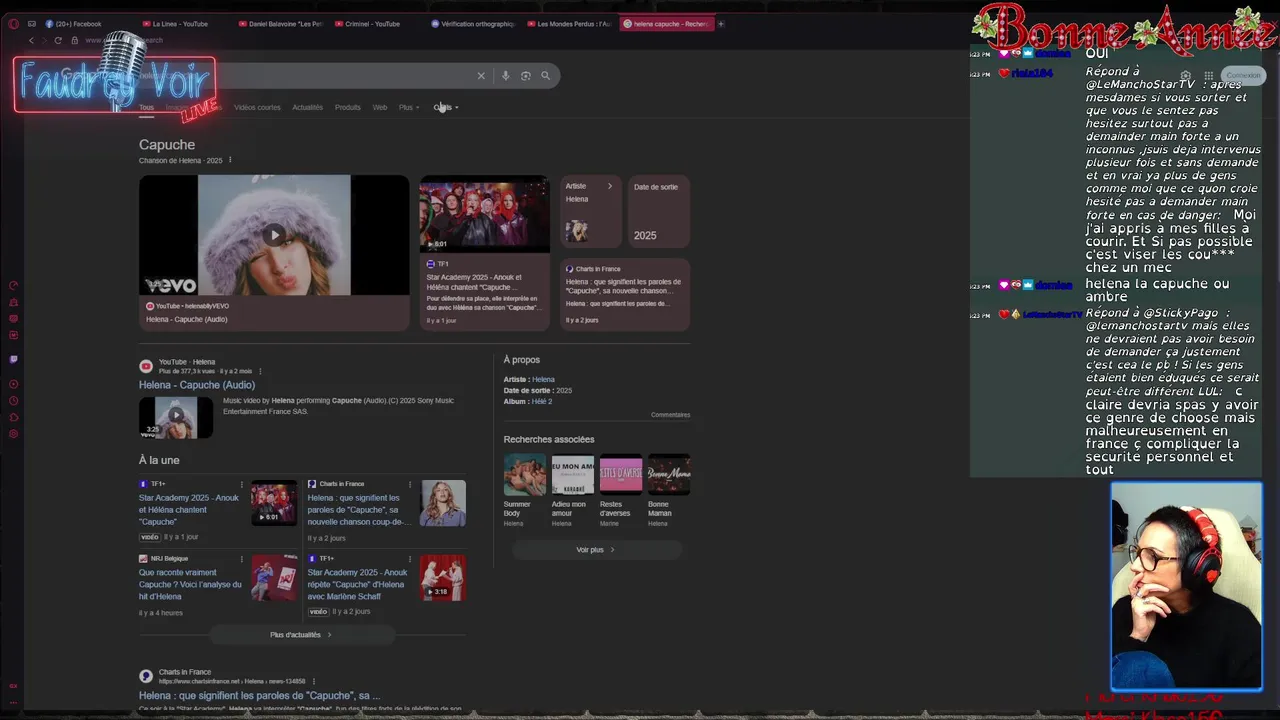This screenshot has height=720, width=1280.
Task: Open the Opera GX menu logo
Action: click(13, 24)
